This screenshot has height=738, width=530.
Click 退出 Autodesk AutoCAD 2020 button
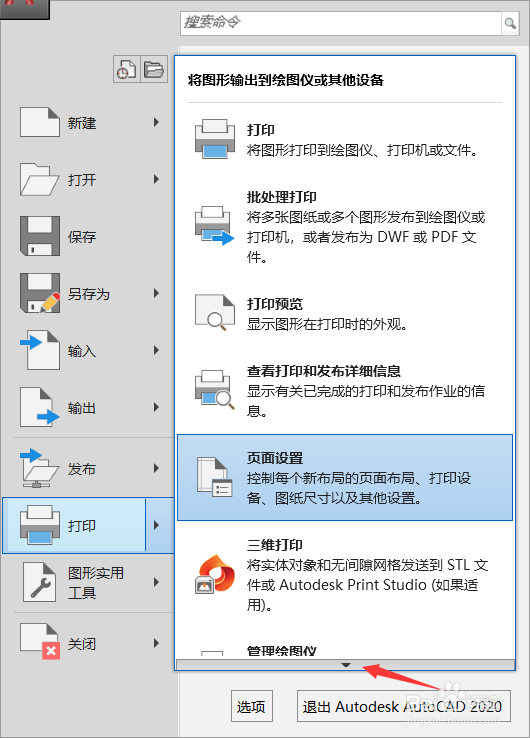click(x=403, y=706)
